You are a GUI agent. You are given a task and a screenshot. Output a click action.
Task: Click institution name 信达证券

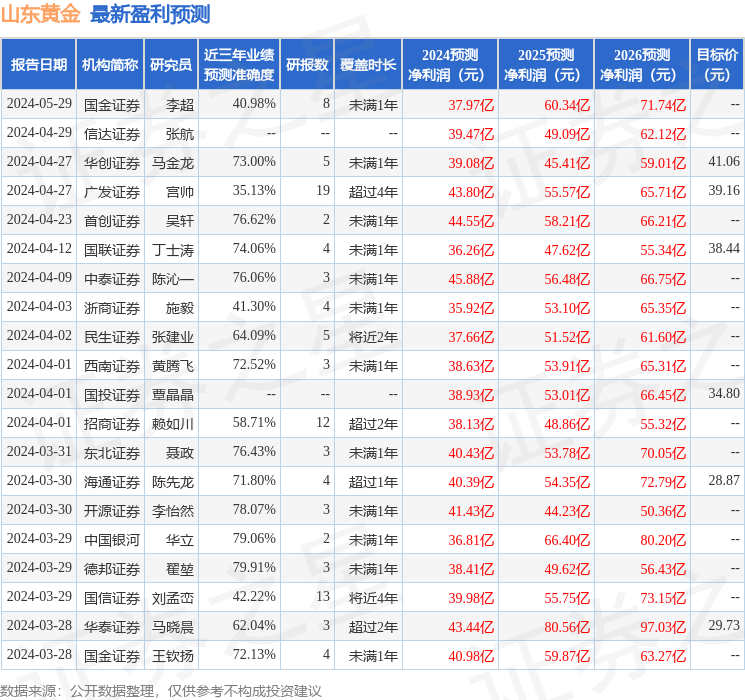[112, 134]
